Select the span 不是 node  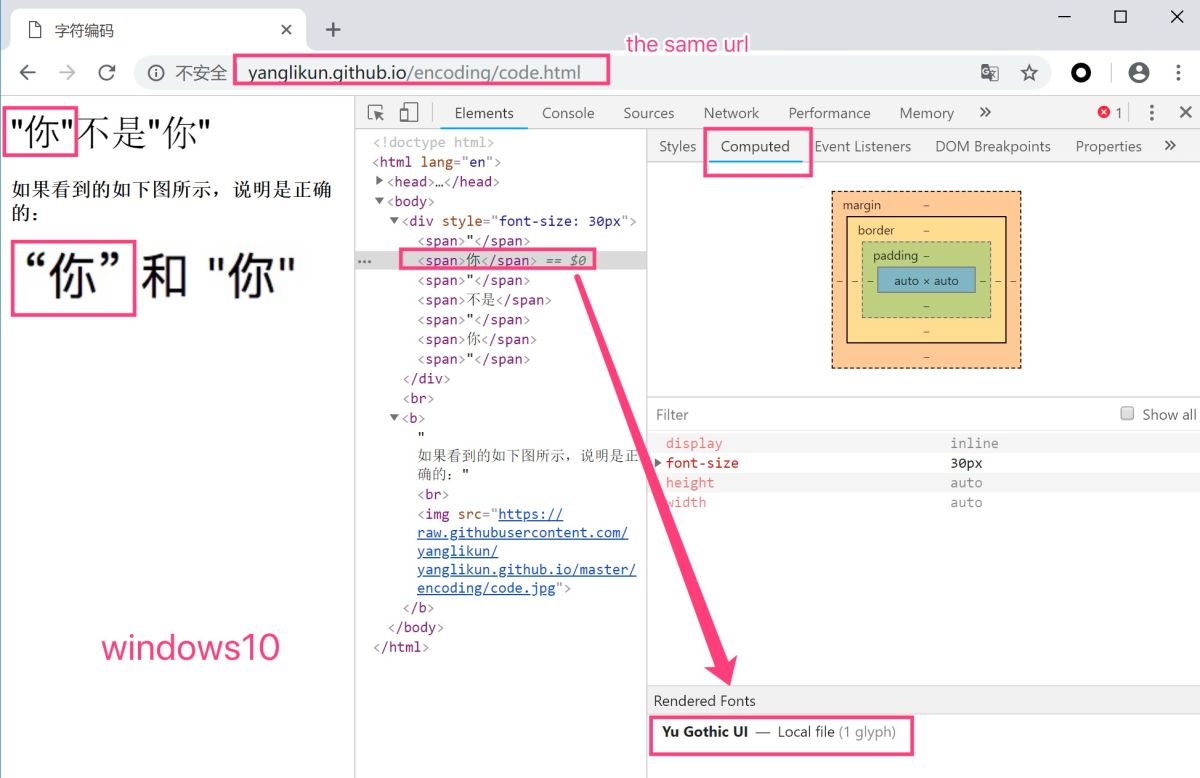pos(484,300)
